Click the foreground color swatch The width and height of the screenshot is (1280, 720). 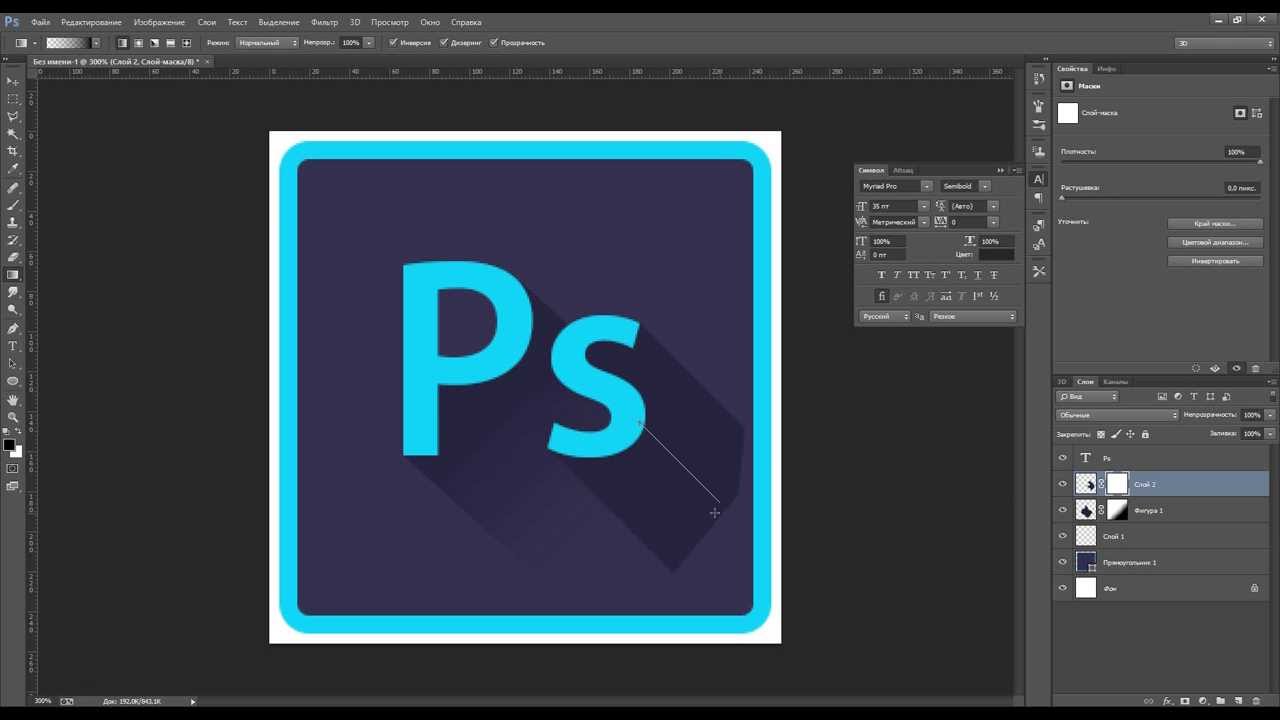click(x=9, y=445)
